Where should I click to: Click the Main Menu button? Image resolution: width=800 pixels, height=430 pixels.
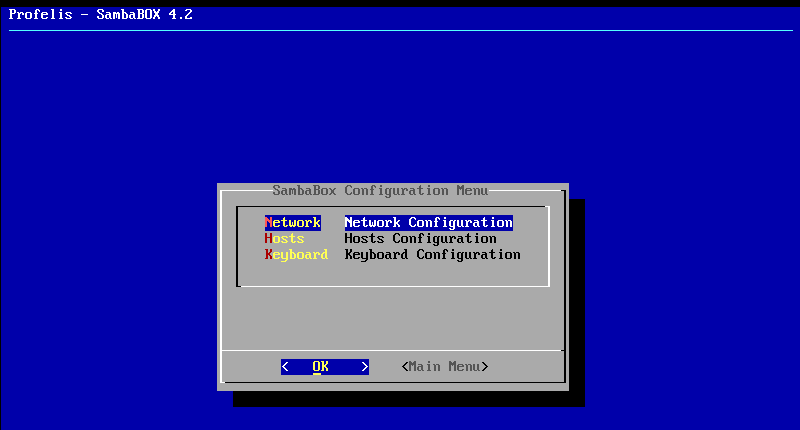point(444,367)
